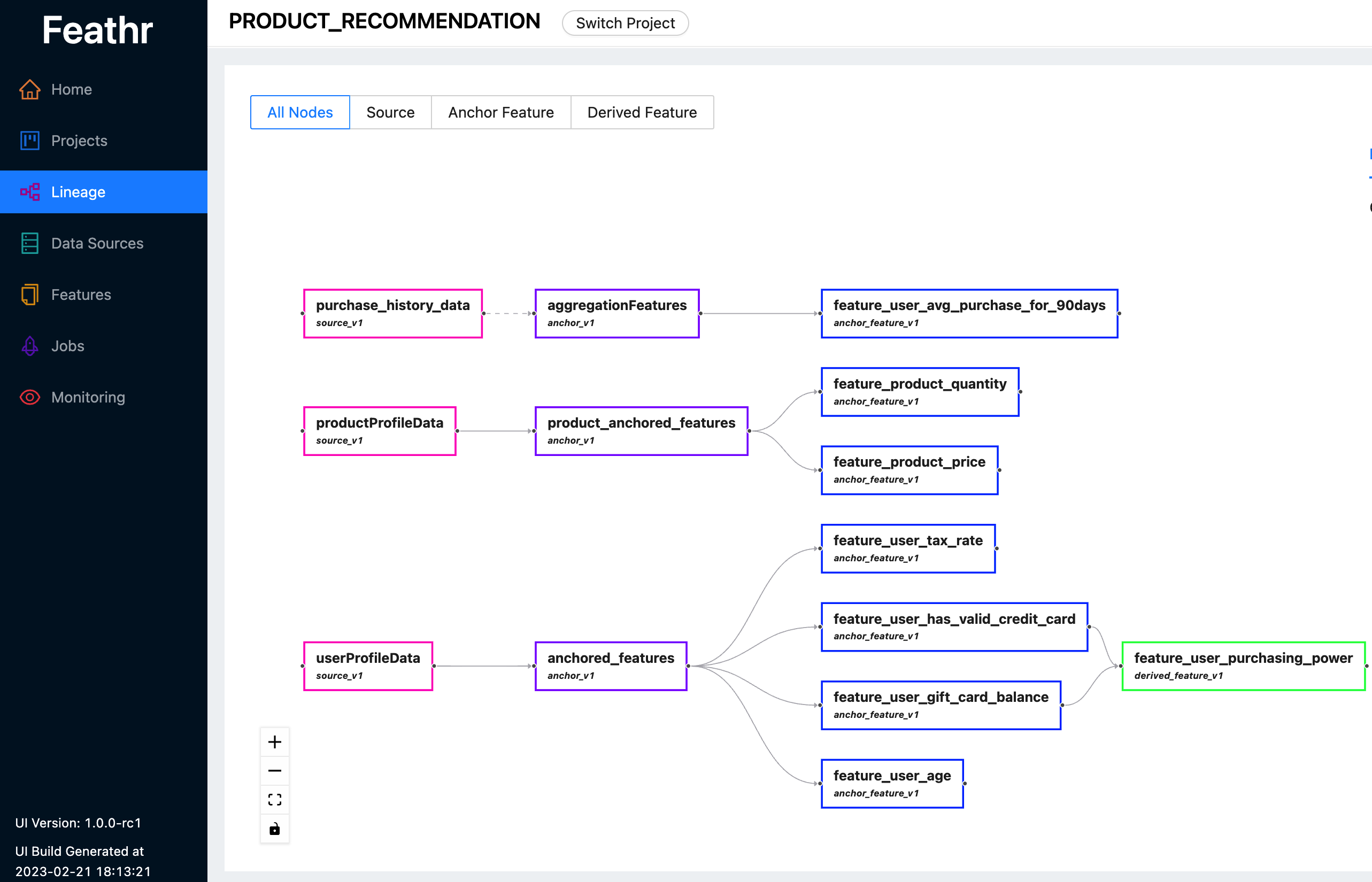Click the Switch Project button
This screenshot has height=882, width=1372.
624,22
